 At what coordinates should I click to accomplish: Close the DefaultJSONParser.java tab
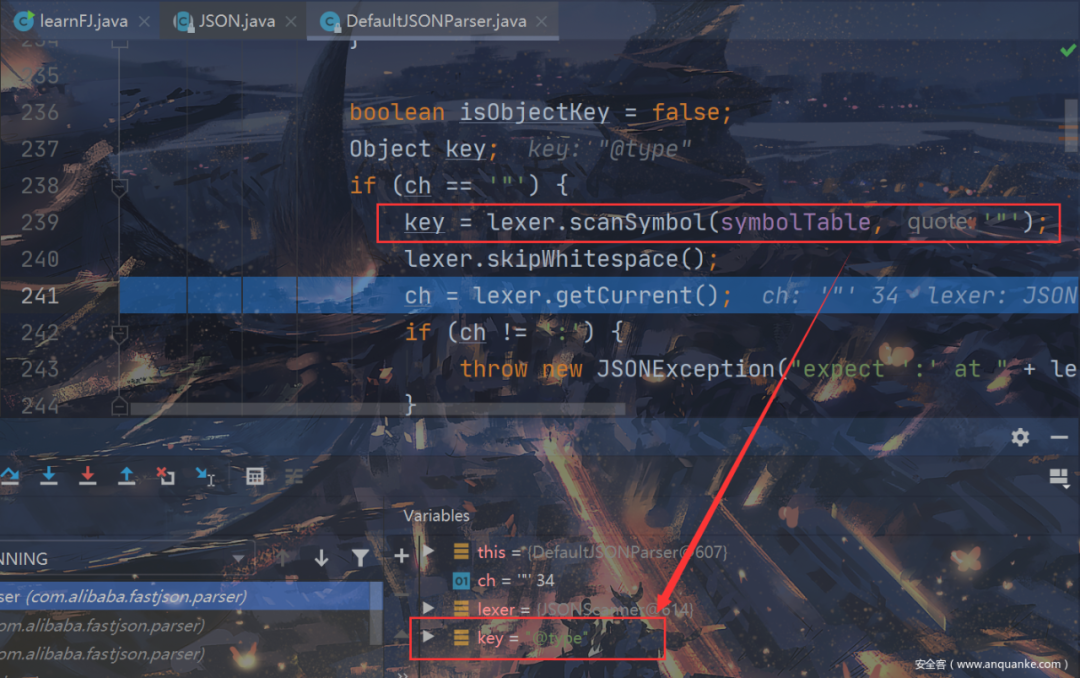(x=542, y=21)
